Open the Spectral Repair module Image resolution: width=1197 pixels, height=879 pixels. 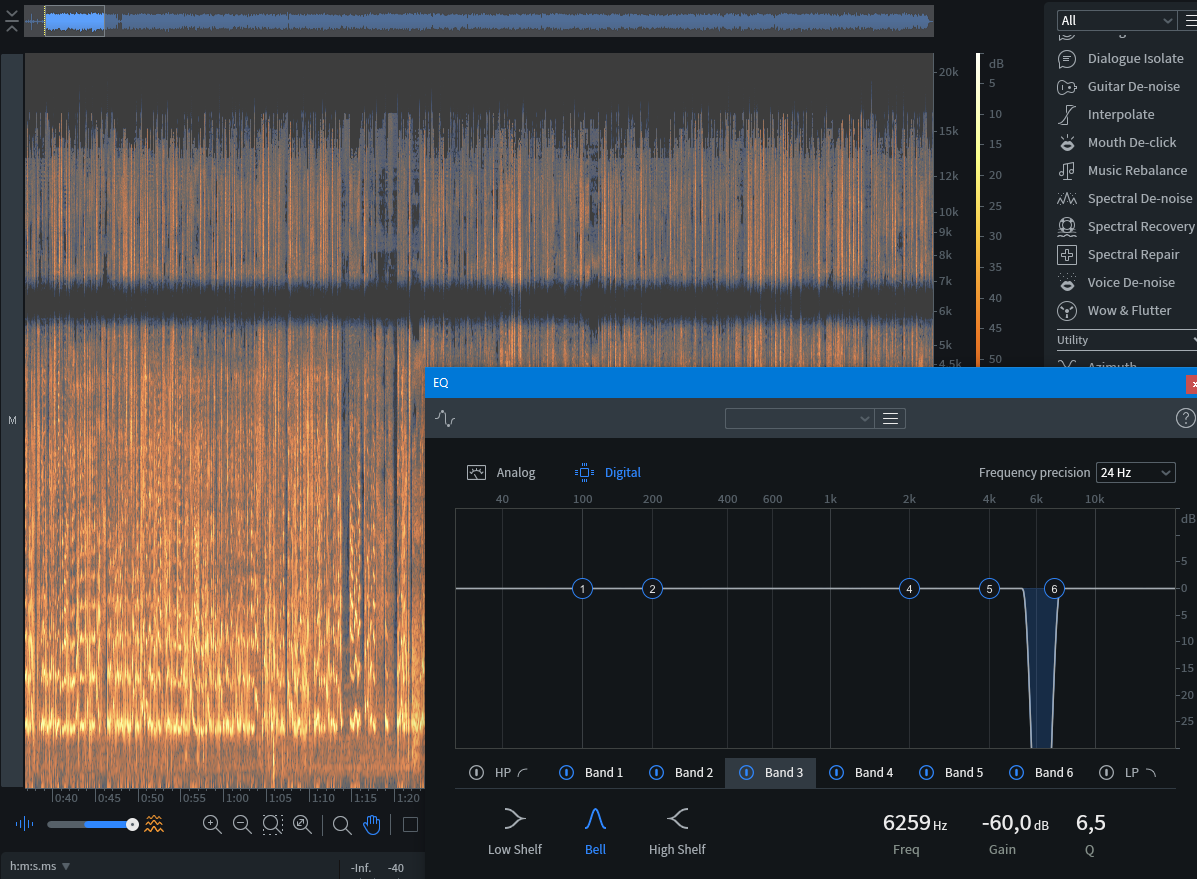coord(1133,254)
